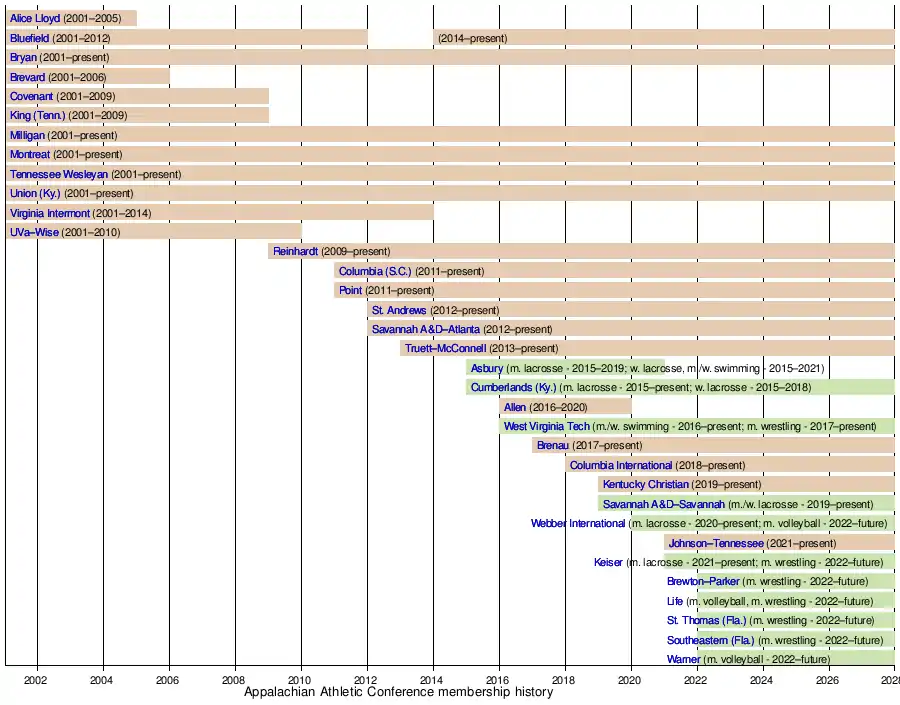This screenshot has width=900, height=705.
Task: Click the Brewton–Parker link
Action: tap(703, 582)
